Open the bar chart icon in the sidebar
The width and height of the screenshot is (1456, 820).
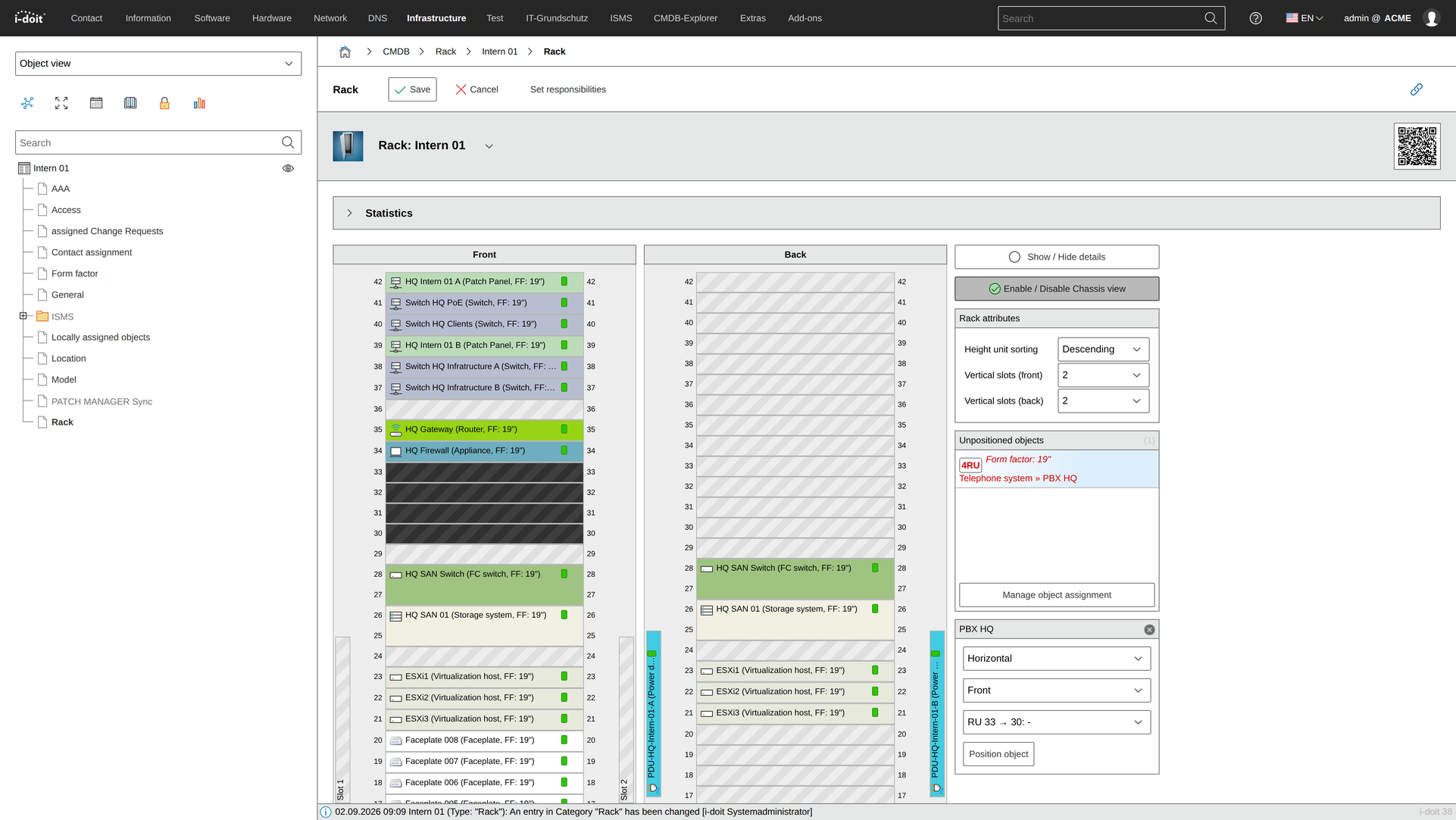[199, 103]
